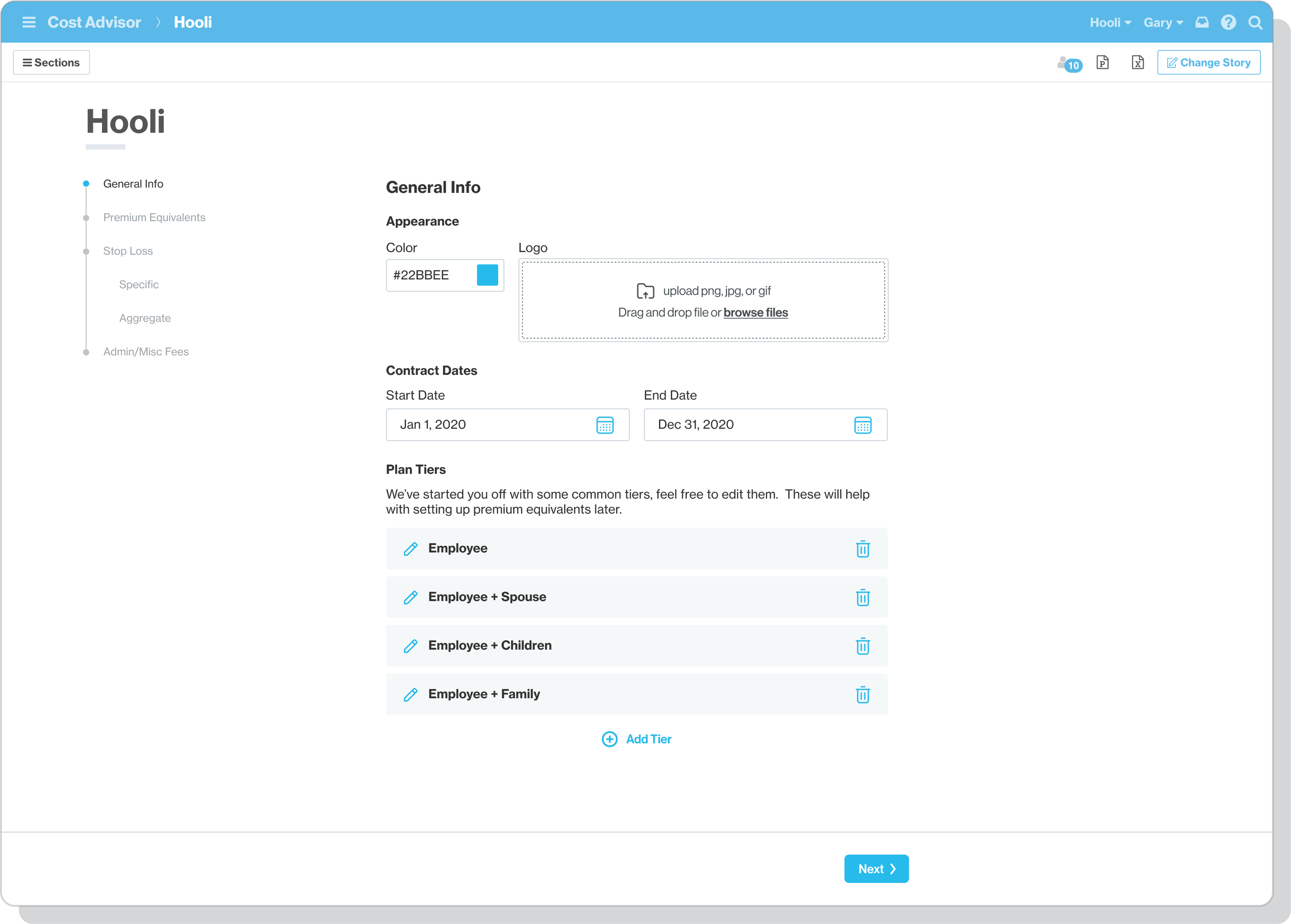Click the inbox tray icon
Image resolution: width=1291 pixels, height=924 pixels.
point(1202,22)
